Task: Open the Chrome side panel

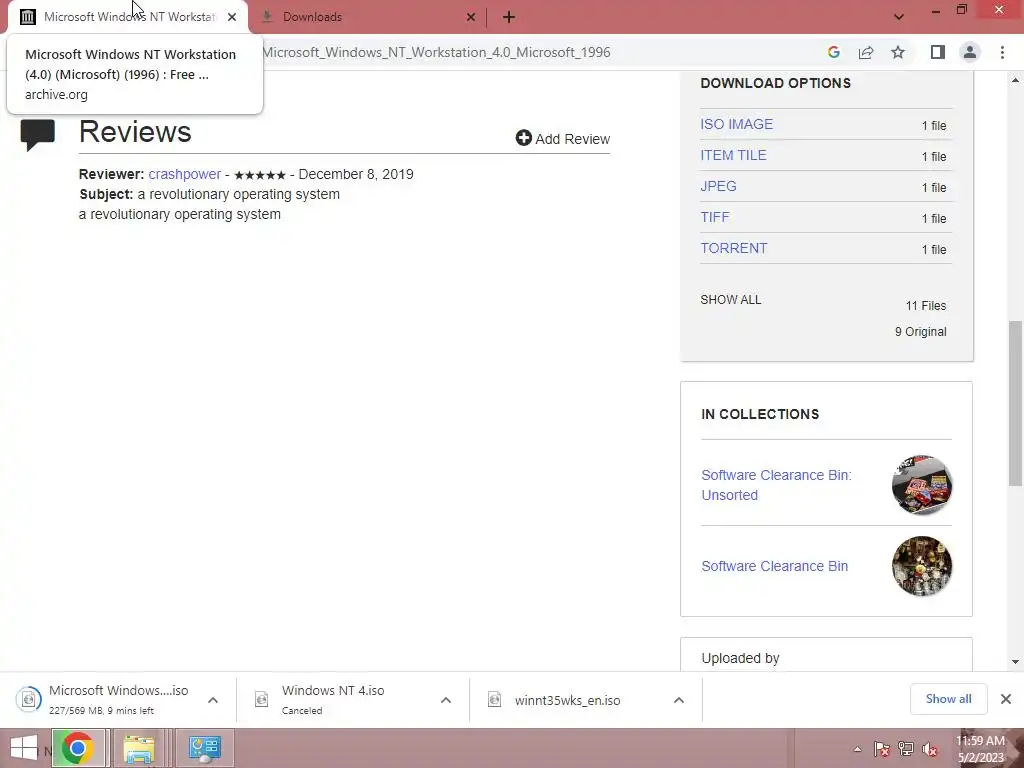Action: pyautogui.click(x=938, y=52)
